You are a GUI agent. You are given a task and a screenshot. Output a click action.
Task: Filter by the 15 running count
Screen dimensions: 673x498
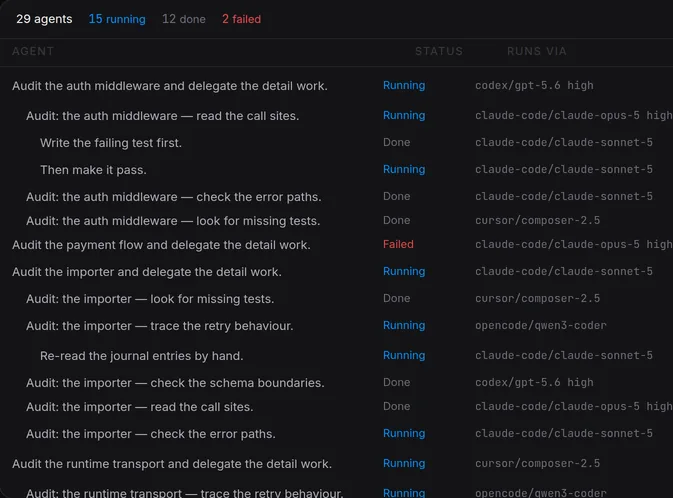pyautogui.click(x=117, y=19)
